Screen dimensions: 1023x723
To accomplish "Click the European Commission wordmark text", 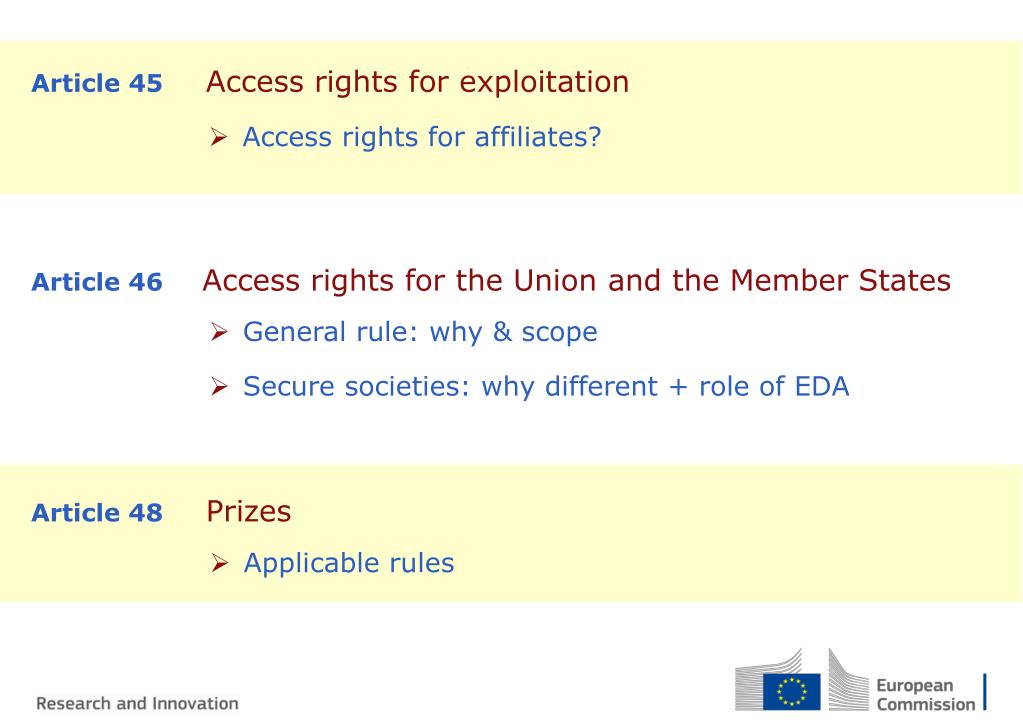I will [925, 695].
